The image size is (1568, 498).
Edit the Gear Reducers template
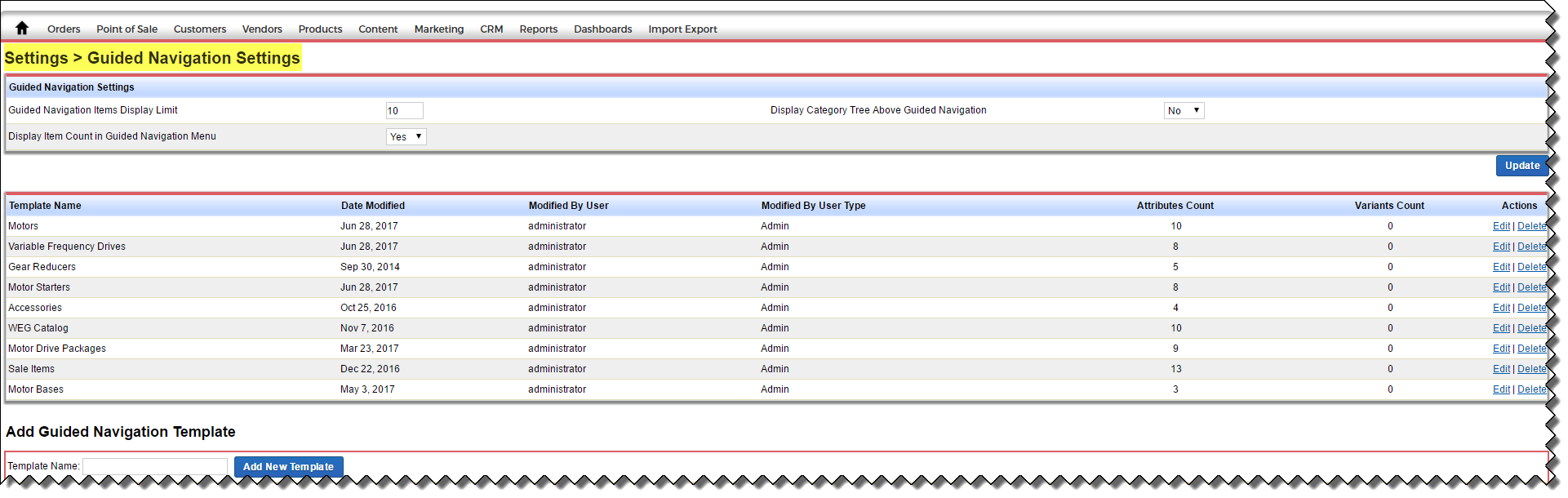click(x=1501, y=267)
